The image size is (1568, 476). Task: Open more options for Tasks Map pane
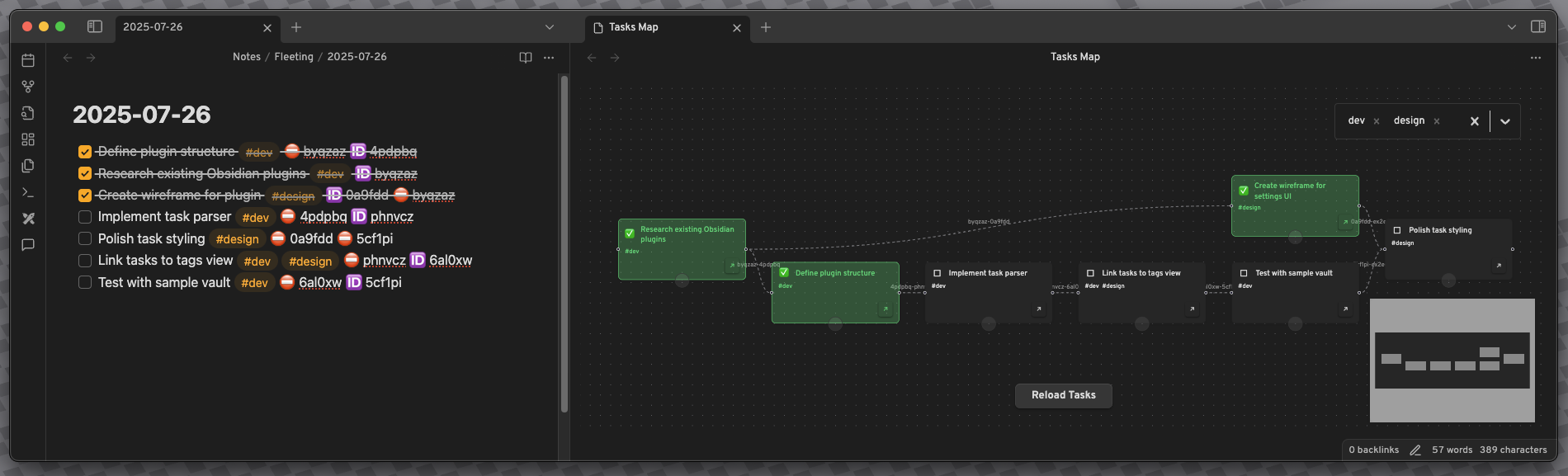click(x=1535, y=58)
